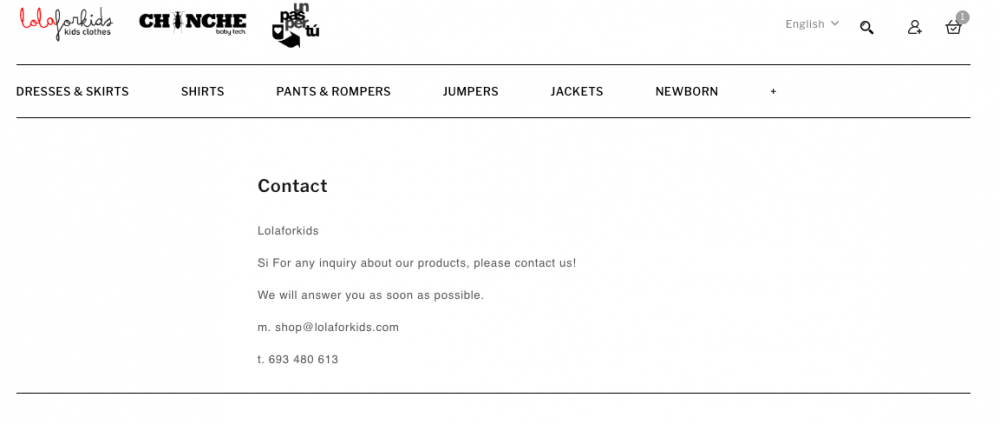1000x424 pixels.
Task: Click the Lolaforkids kids clothes logo
Action: [x=66, y=22]
